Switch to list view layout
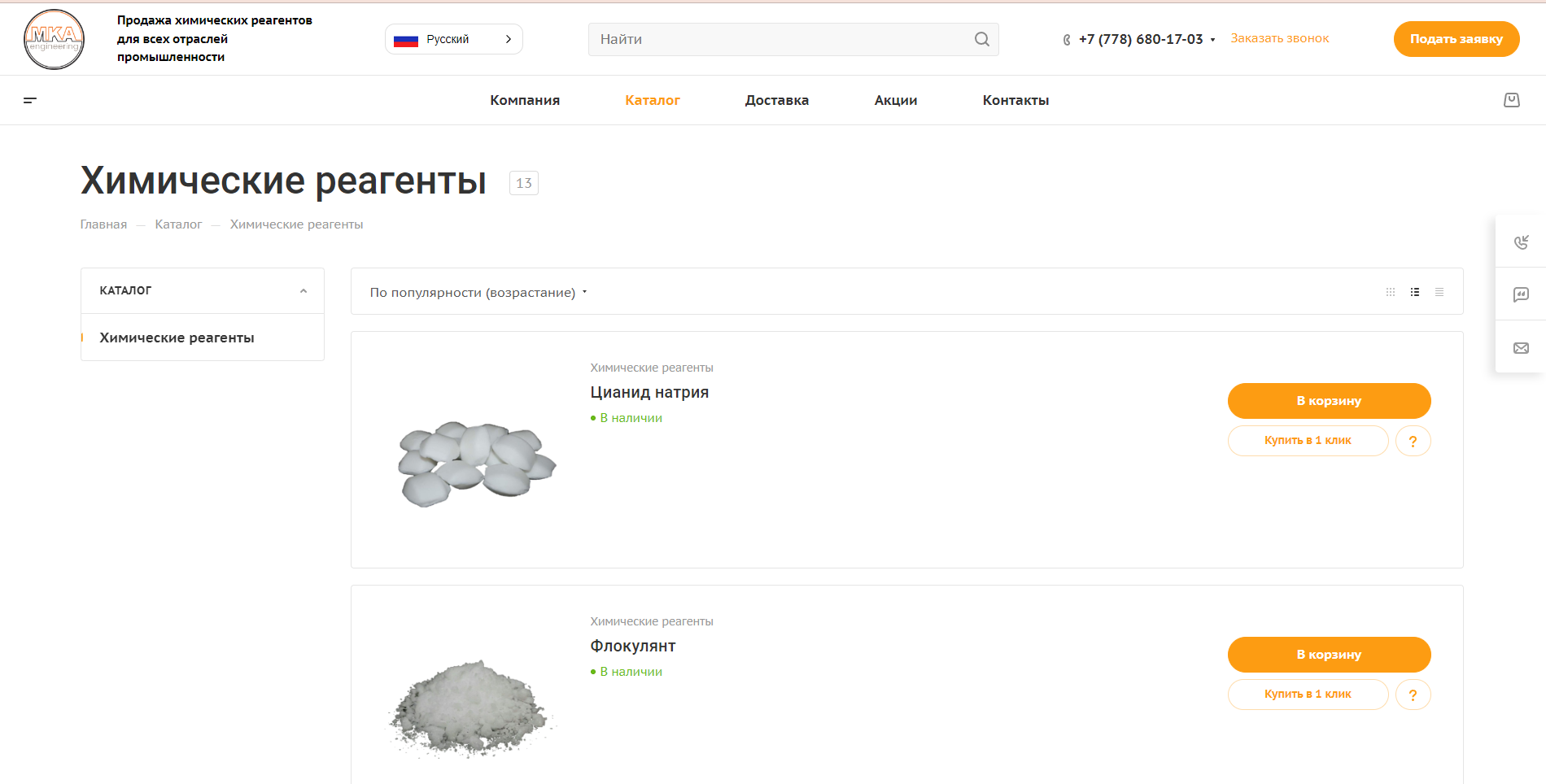1546x784 pixels. pos(1415,292)
